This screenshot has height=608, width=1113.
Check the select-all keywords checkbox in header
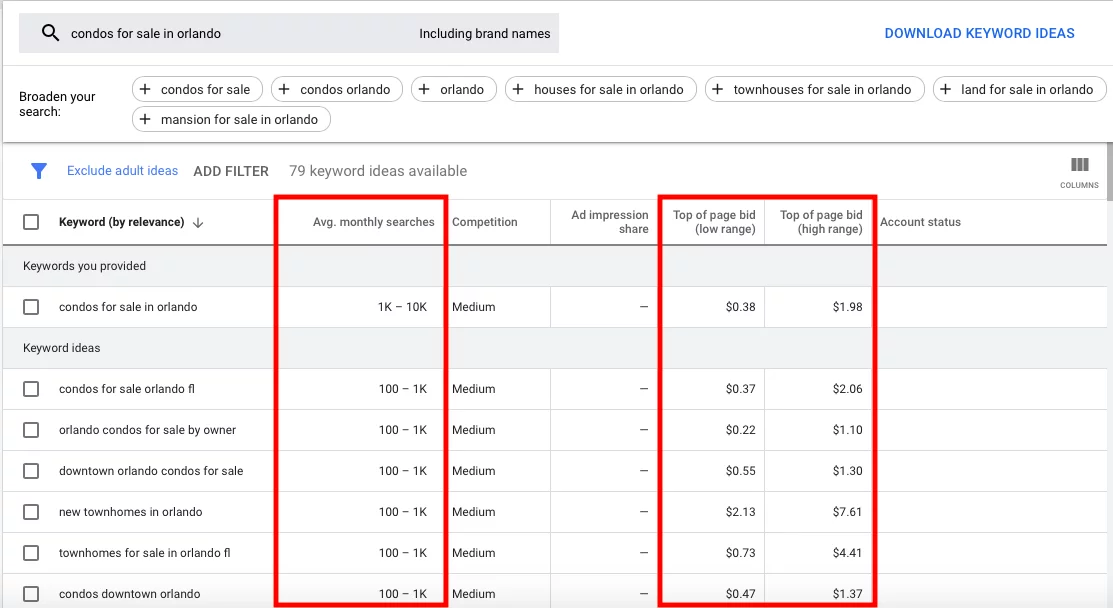pos(30,221)
